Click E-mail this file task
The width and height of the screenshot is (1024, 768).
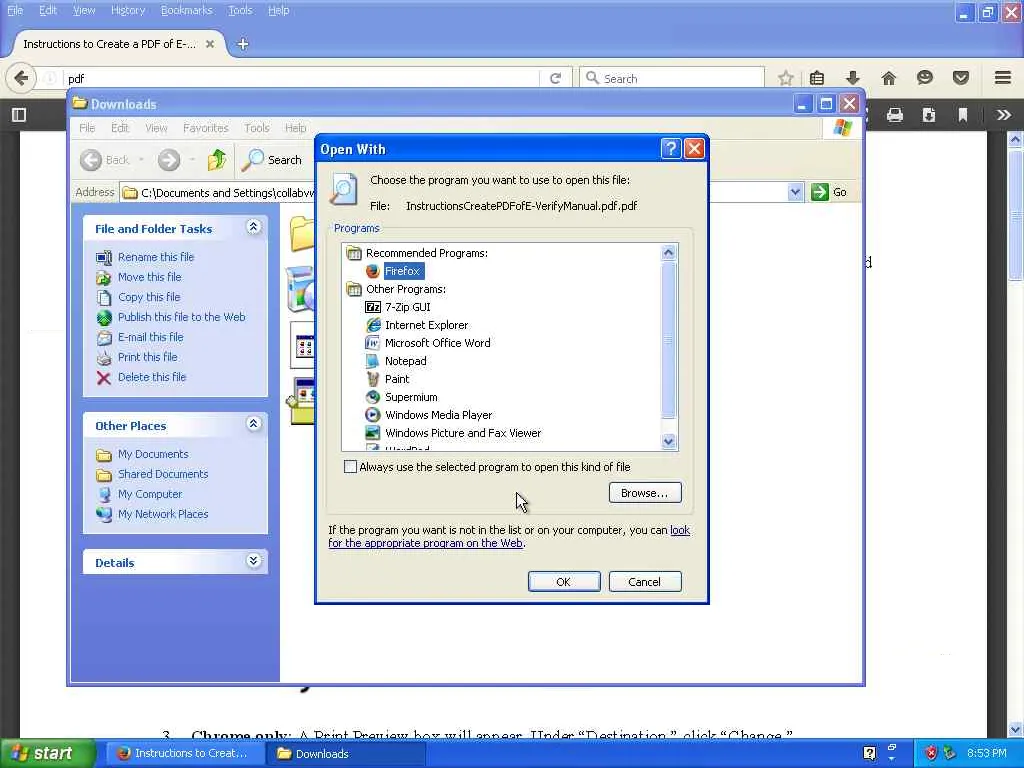pyautogui.click(x=150, y=337)
